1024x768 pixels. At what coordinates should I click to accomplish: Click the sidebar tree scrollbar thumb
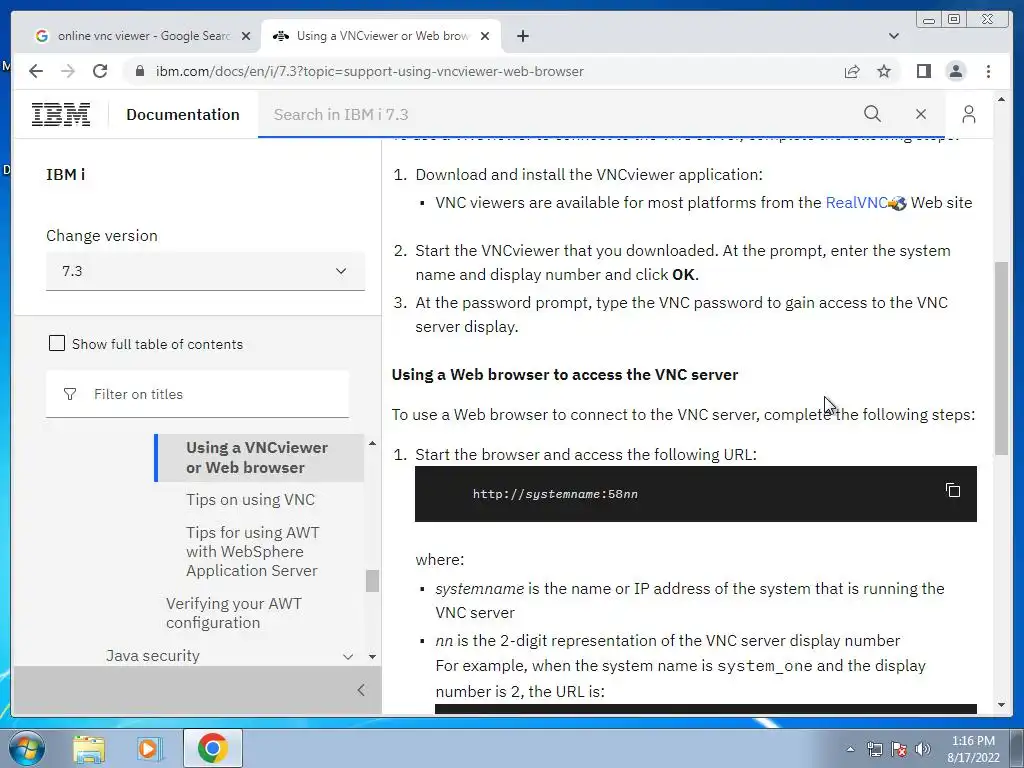[372, 581]
